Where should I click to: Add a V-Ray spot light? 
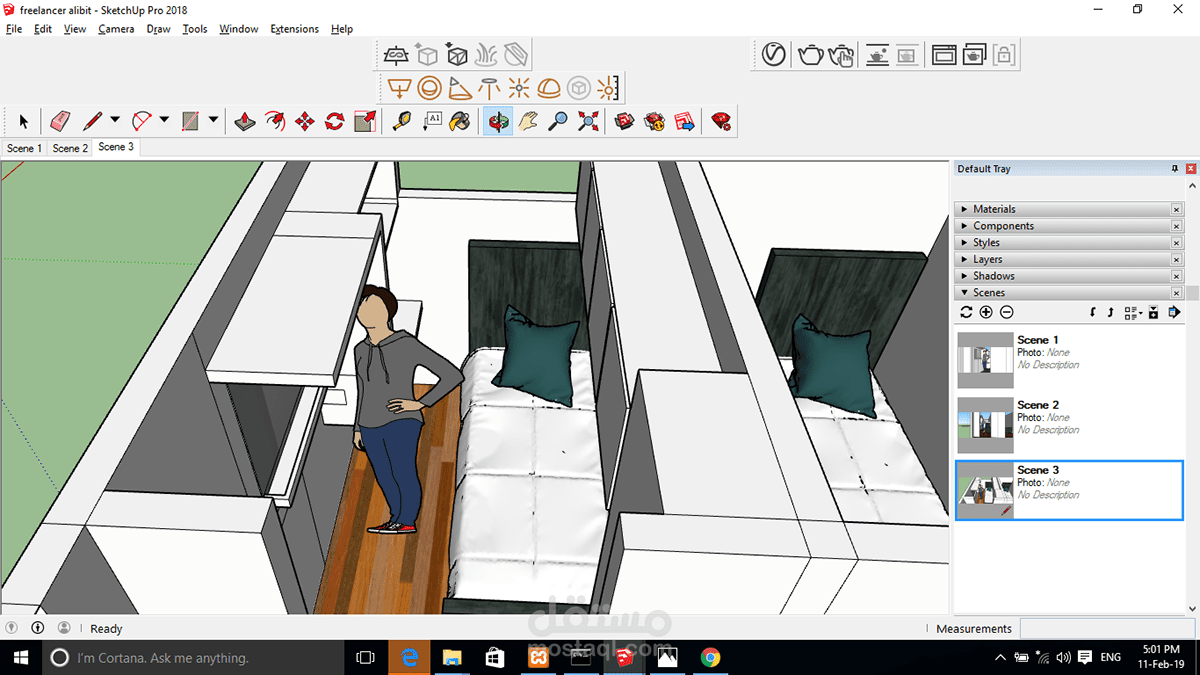[459, 88]
